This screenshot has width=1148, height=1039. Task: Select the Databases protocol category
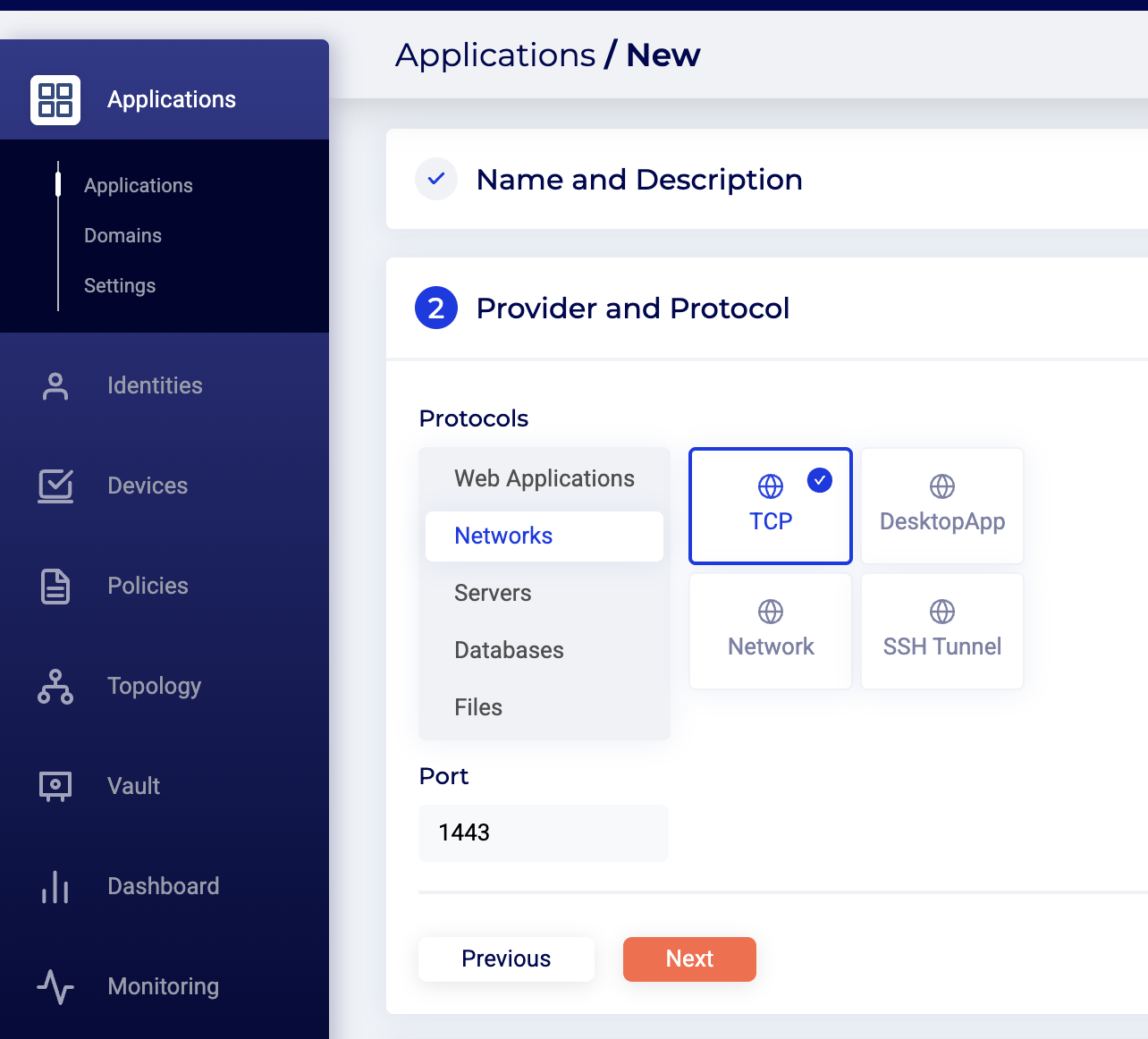coord(509,650)
